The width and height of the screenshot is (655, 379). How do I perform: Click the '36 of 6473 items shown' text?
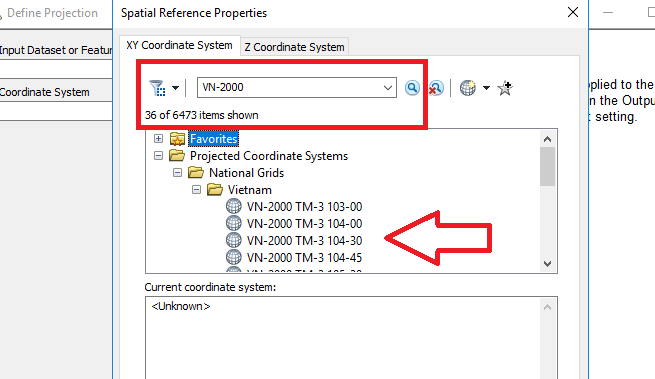pyautogui.click(x=202, y=115)
